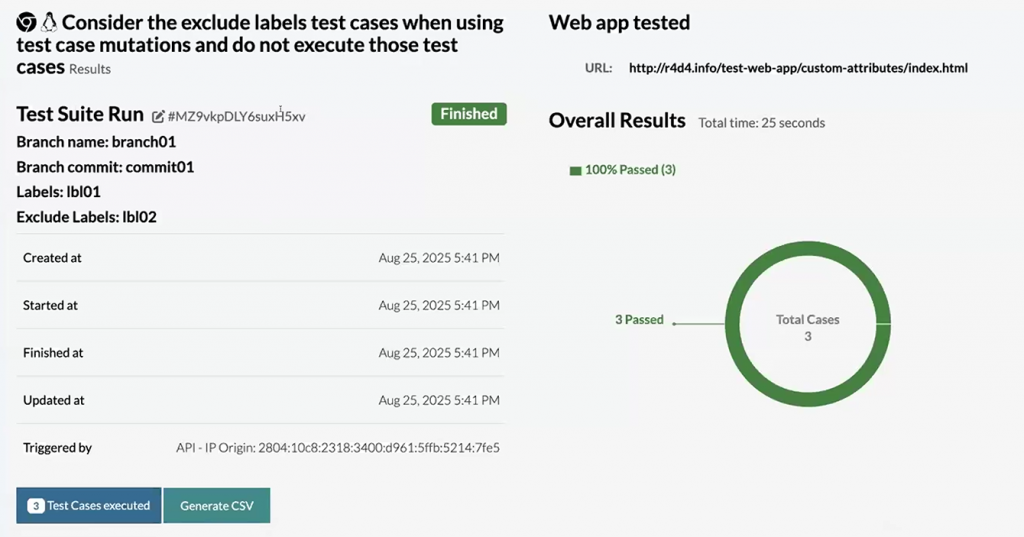Image resolution: width=1024 pixels, height=537 pixels.
Task: Select the test suite run ID text
Action: (236, 117)
